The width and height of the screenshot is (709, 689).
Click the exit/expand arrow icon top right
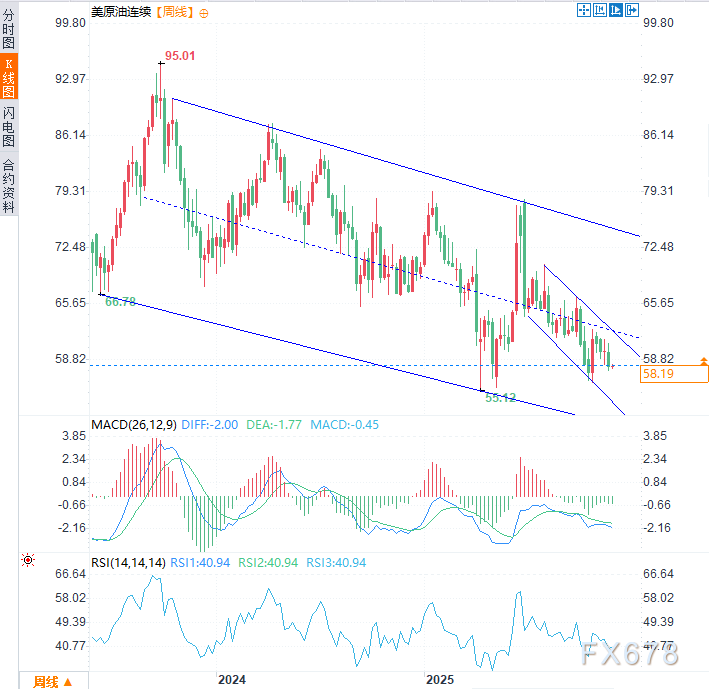coord(632,10)
